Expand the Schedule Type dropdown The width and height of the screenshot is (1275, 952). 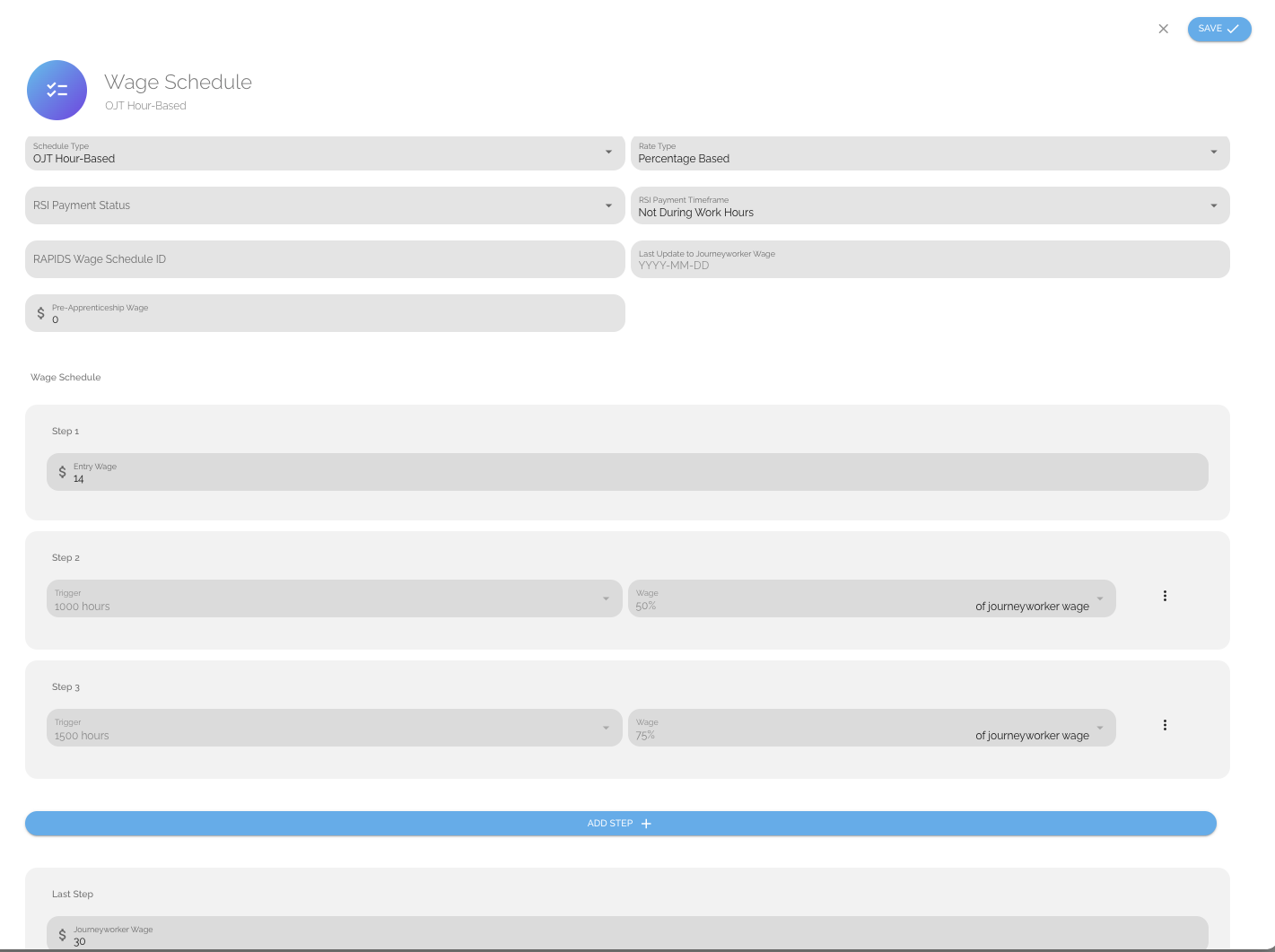pos(608,152)
